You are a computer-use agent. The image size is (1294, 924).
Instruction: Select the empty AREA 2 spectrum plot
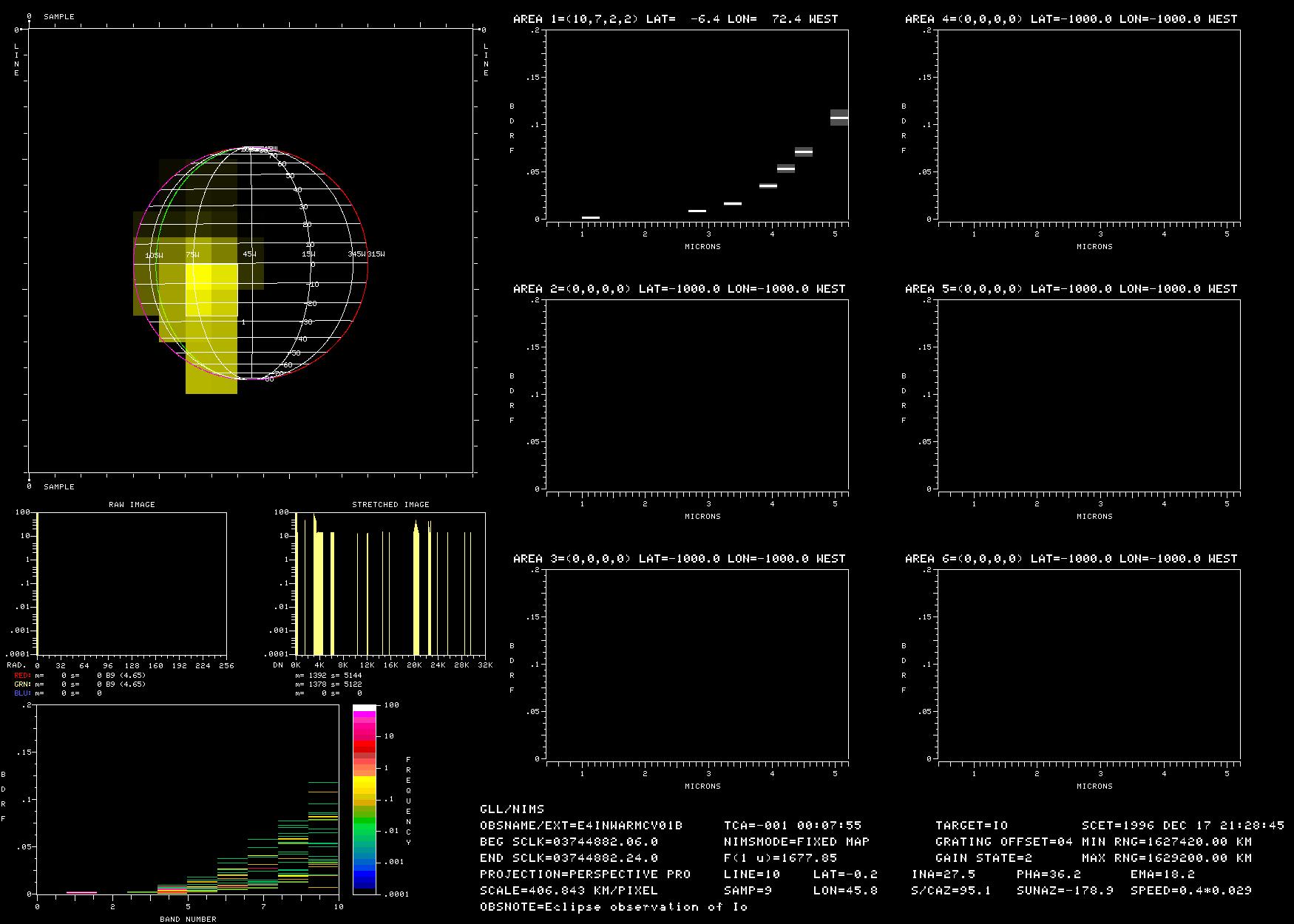click(697, 394)
